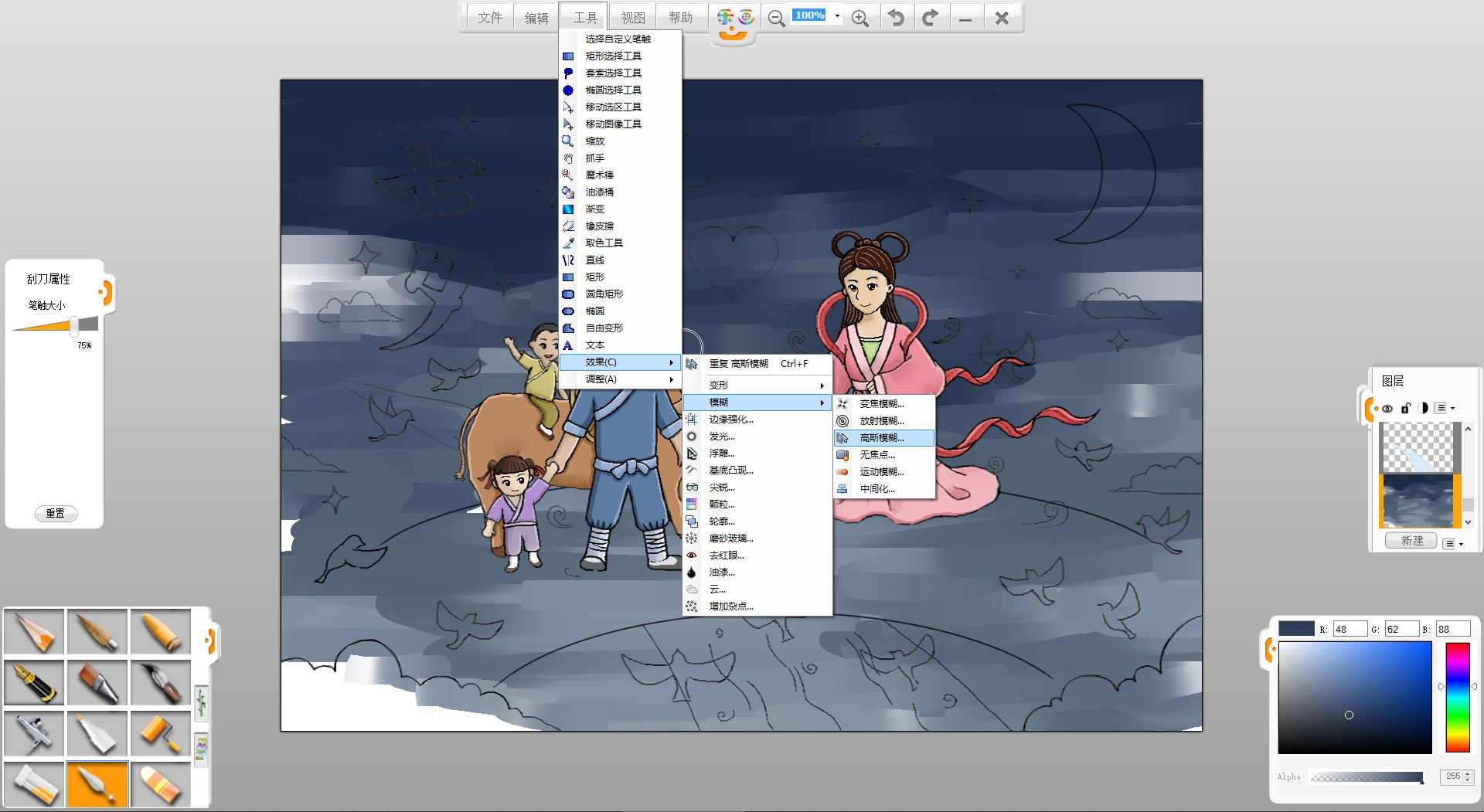Click the rainbow hue slider strip
The image size is (1484, 812).
[x=1457, y=697]
